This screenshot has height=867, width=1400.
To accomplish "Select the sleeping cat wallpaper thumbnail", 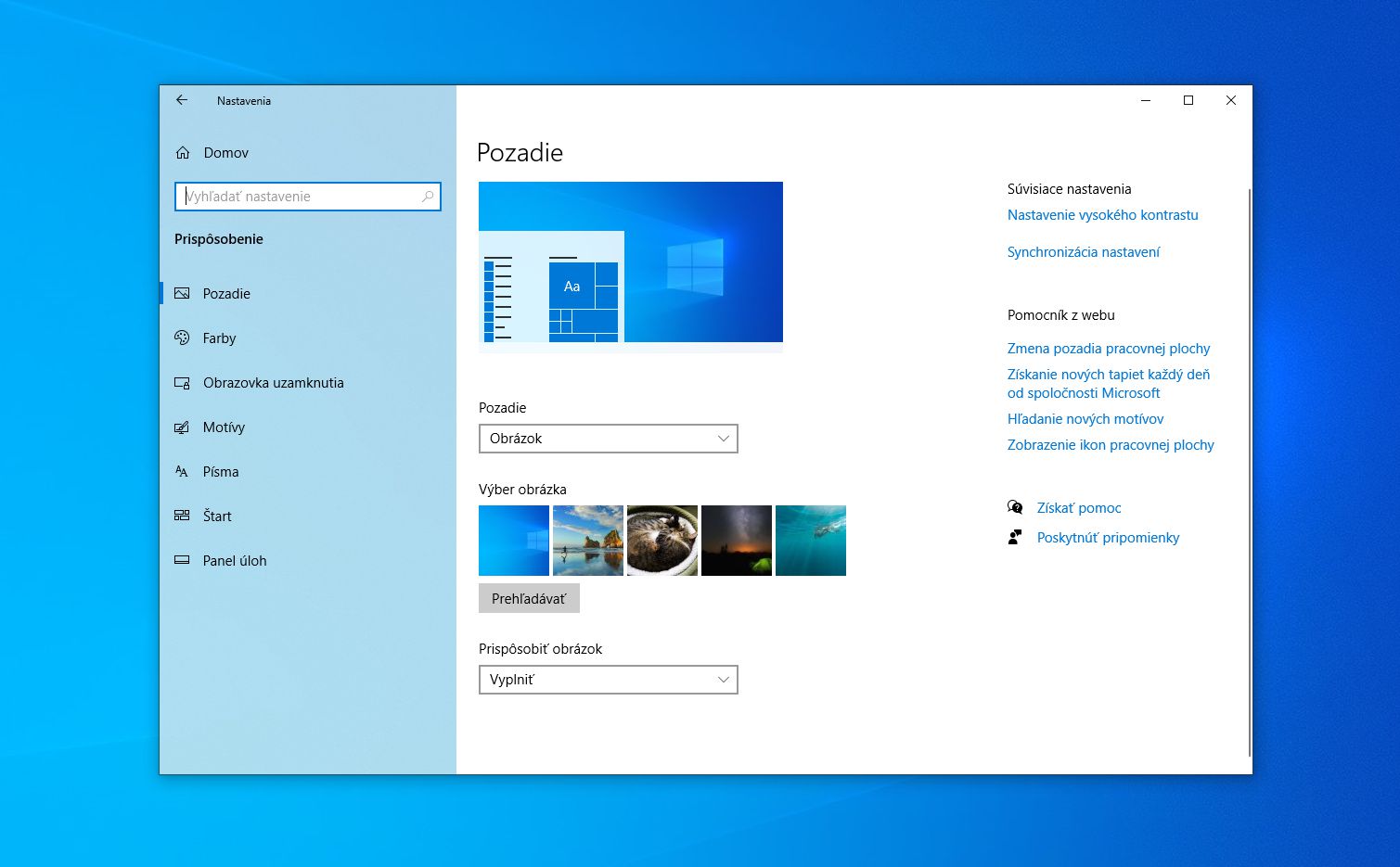I will [662, 541].
